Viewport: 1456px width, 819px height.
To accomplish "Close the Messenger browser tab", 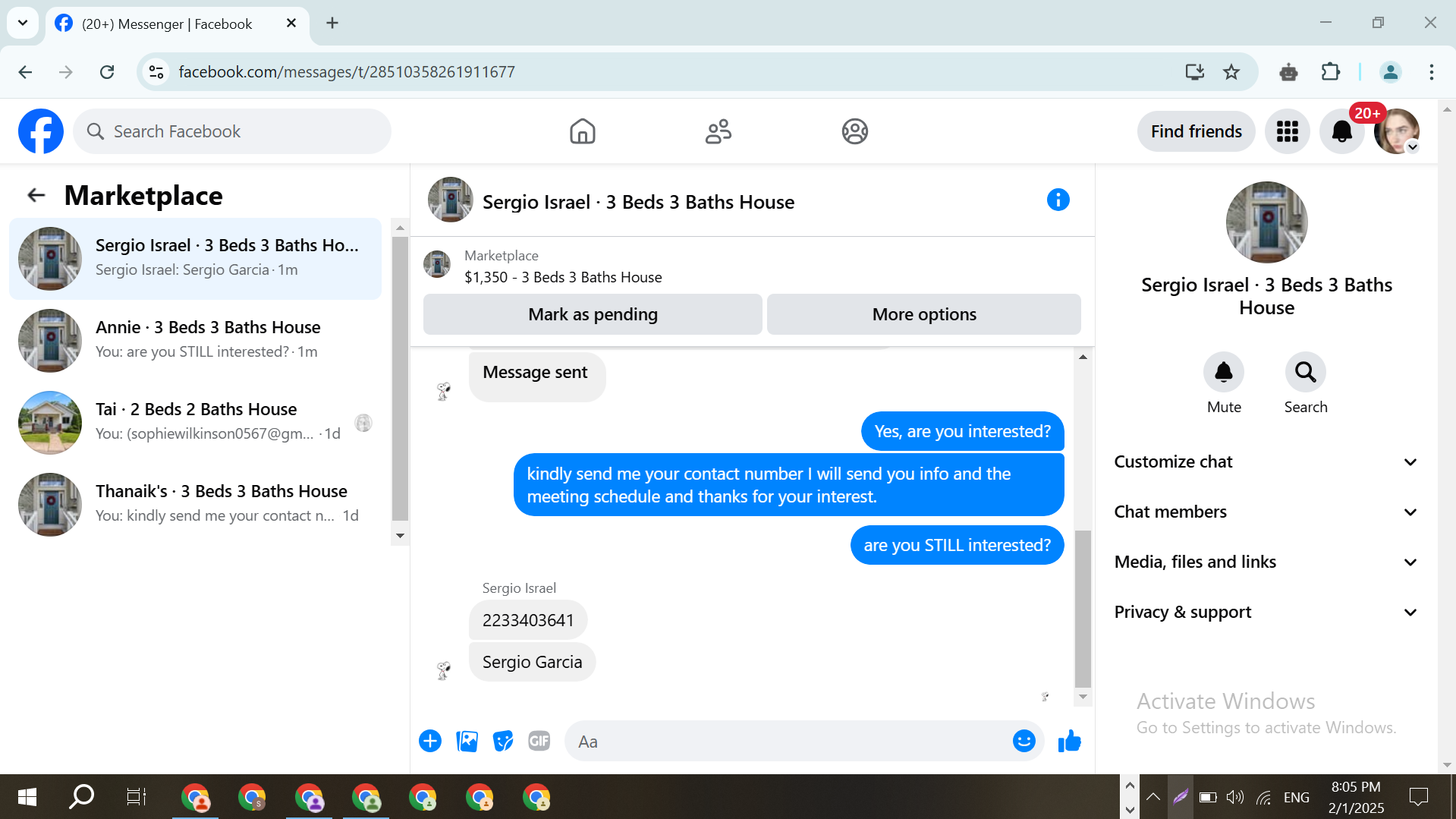I will [291, 24].
